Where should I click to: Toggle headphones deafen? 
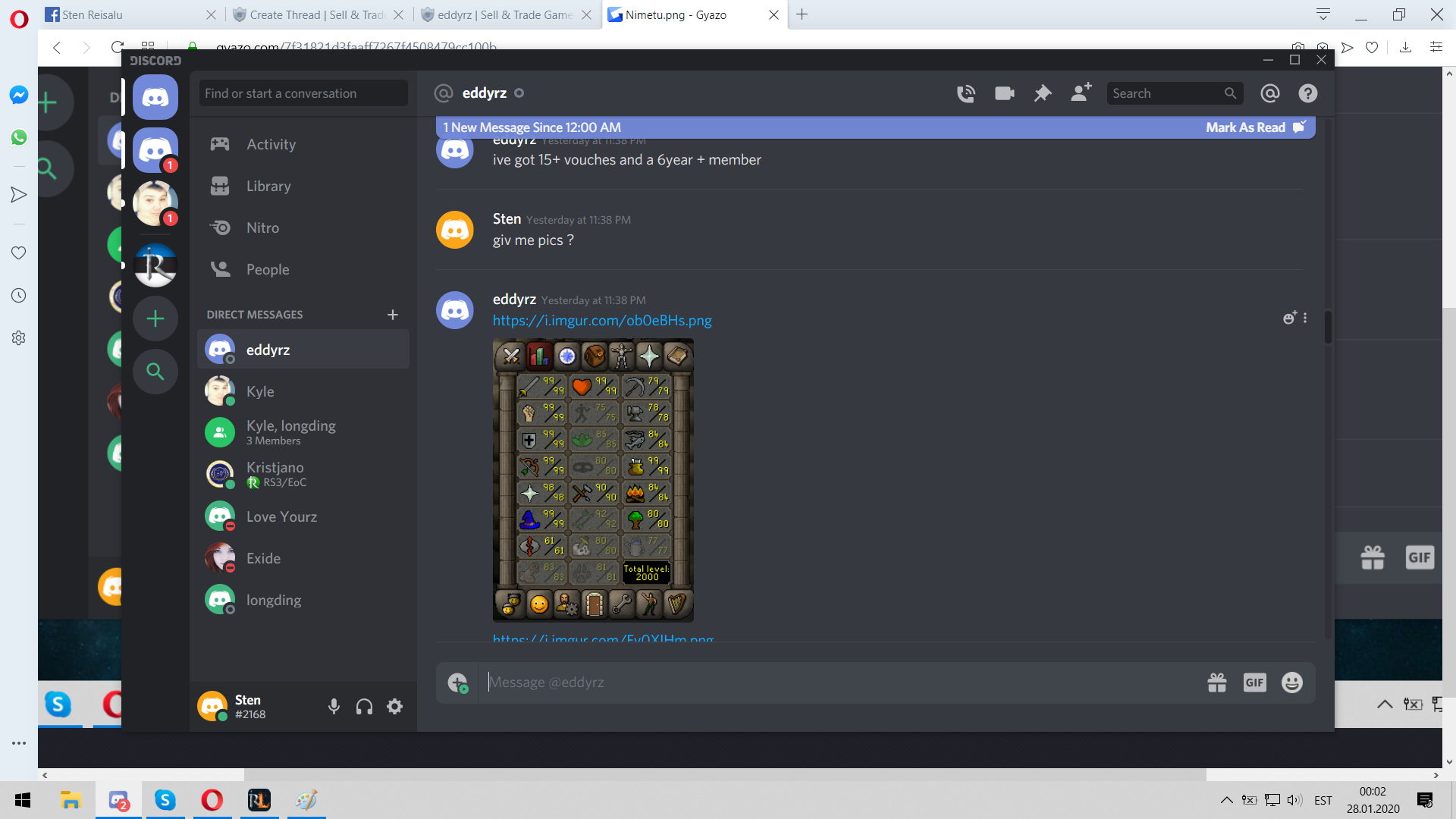click(x=364, y=707)
